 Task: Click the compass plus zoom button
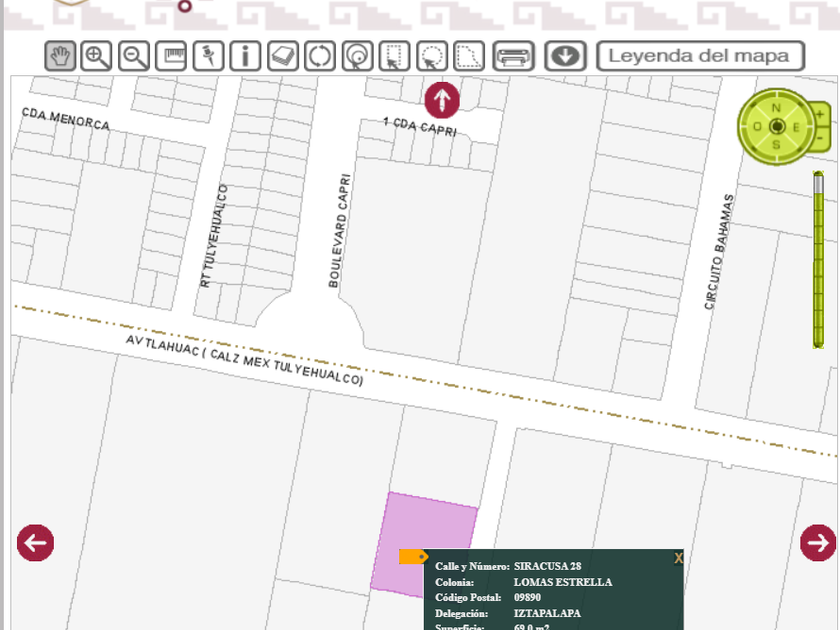coord(820,115)
